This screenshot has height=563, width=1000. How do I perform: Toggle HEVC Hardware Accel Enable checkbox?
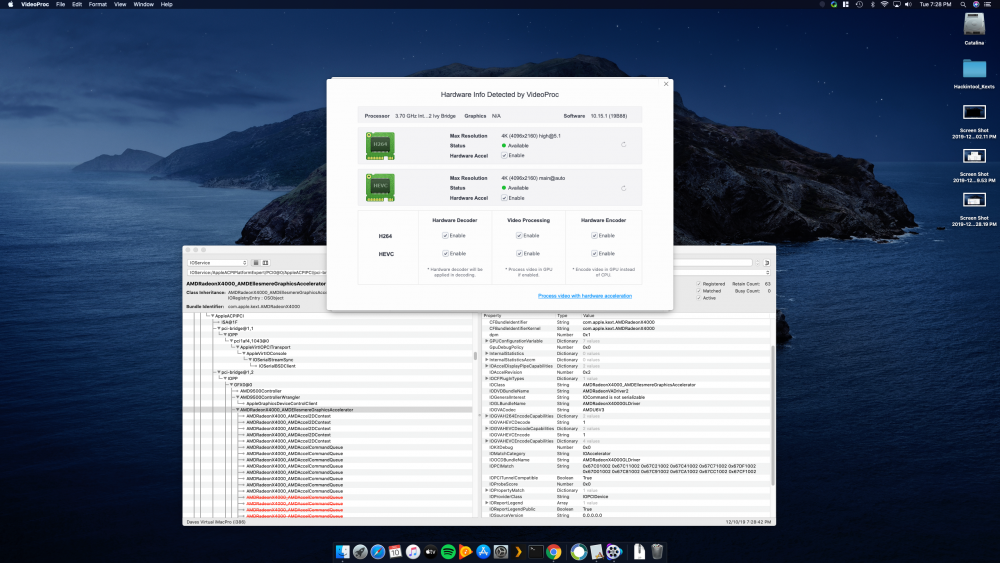504,198
